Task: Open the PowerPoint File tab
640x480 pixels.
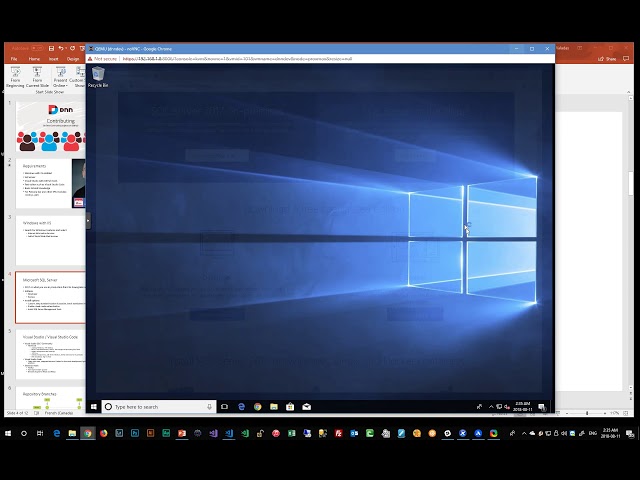Action: coord(14,59)
